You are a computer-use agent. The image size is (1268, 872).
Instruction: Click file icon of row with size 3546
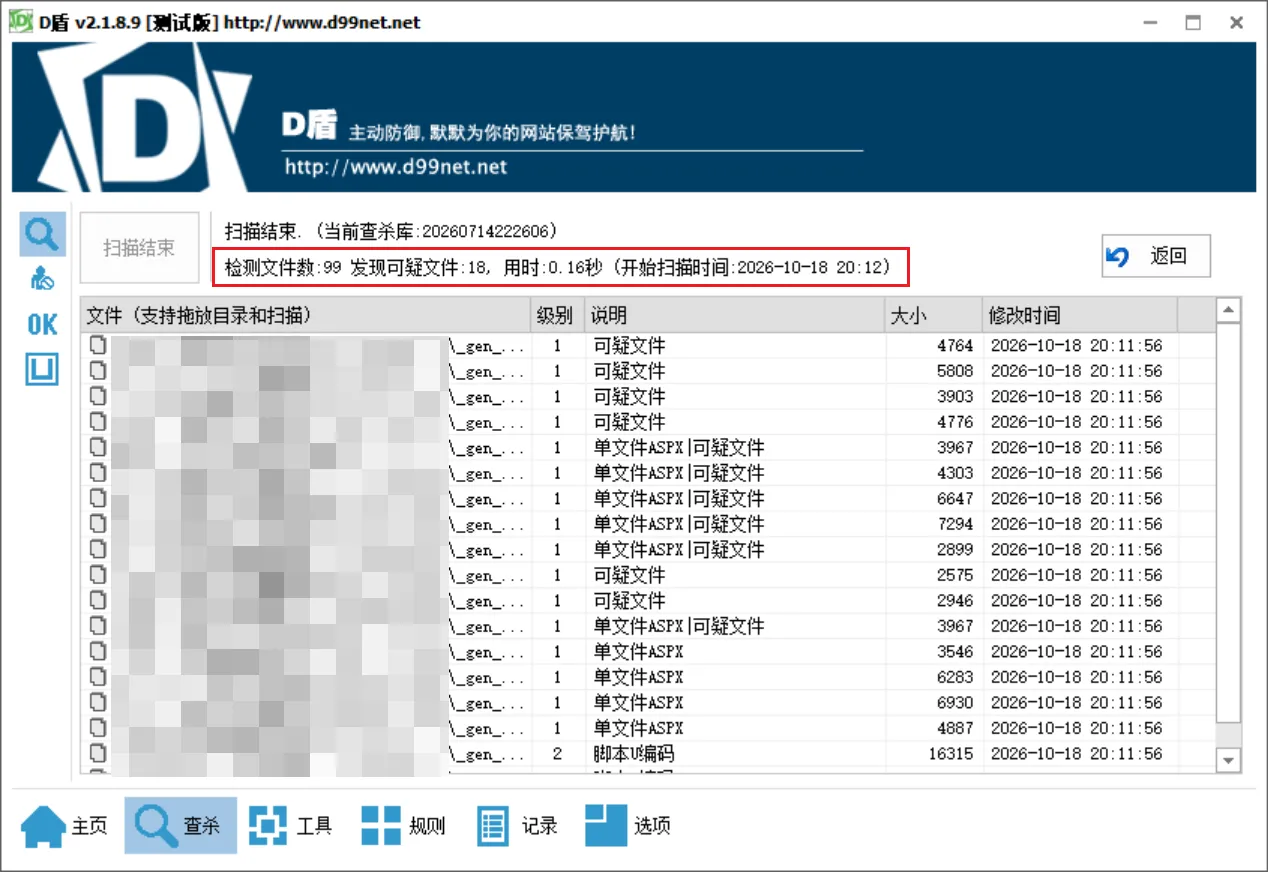click(97, 652)
